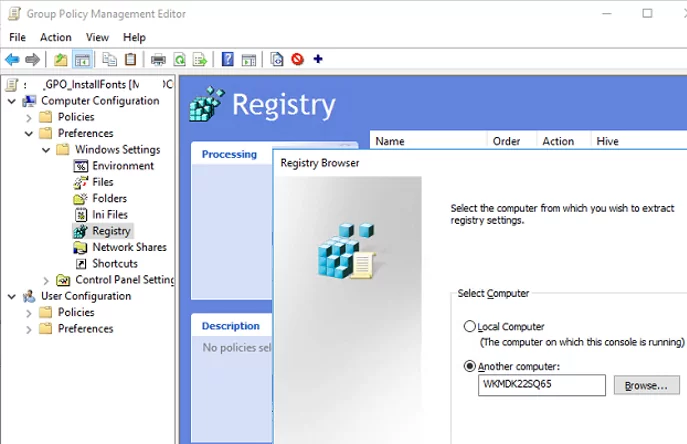
Task: Toggle the Show/Hide Action Pane icon
Action: [x=249, y=60]
